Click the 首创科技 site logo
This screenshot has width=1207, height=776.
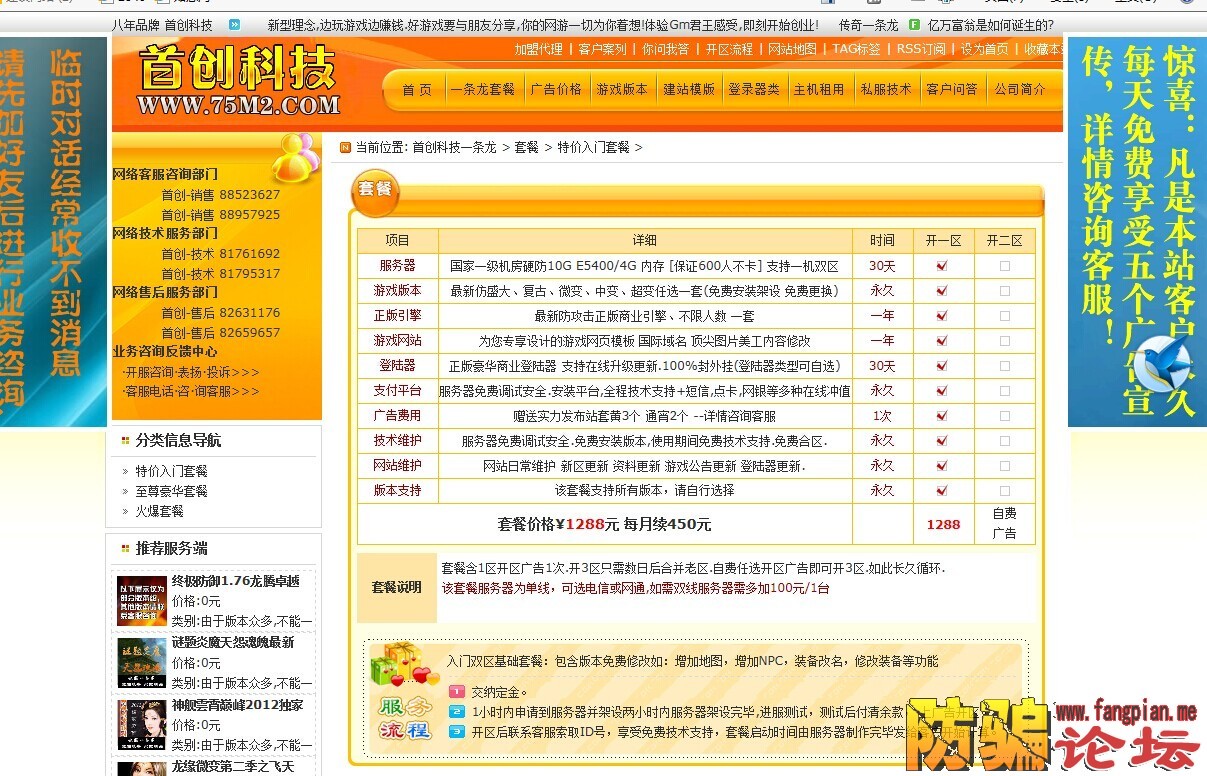tap(238, 80)
